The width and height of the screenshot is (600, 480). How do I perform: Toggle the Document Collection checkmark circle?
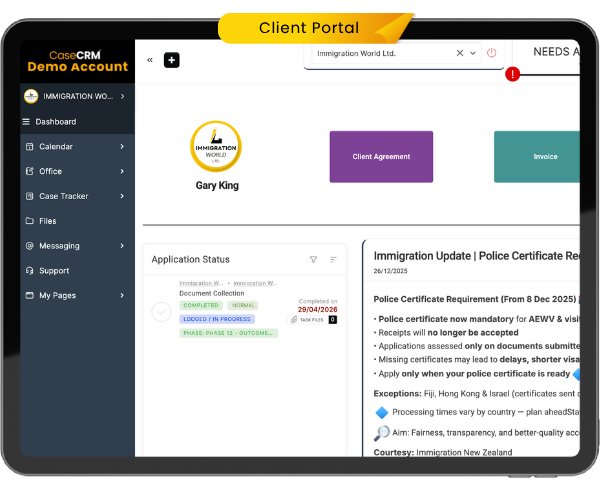161,312
